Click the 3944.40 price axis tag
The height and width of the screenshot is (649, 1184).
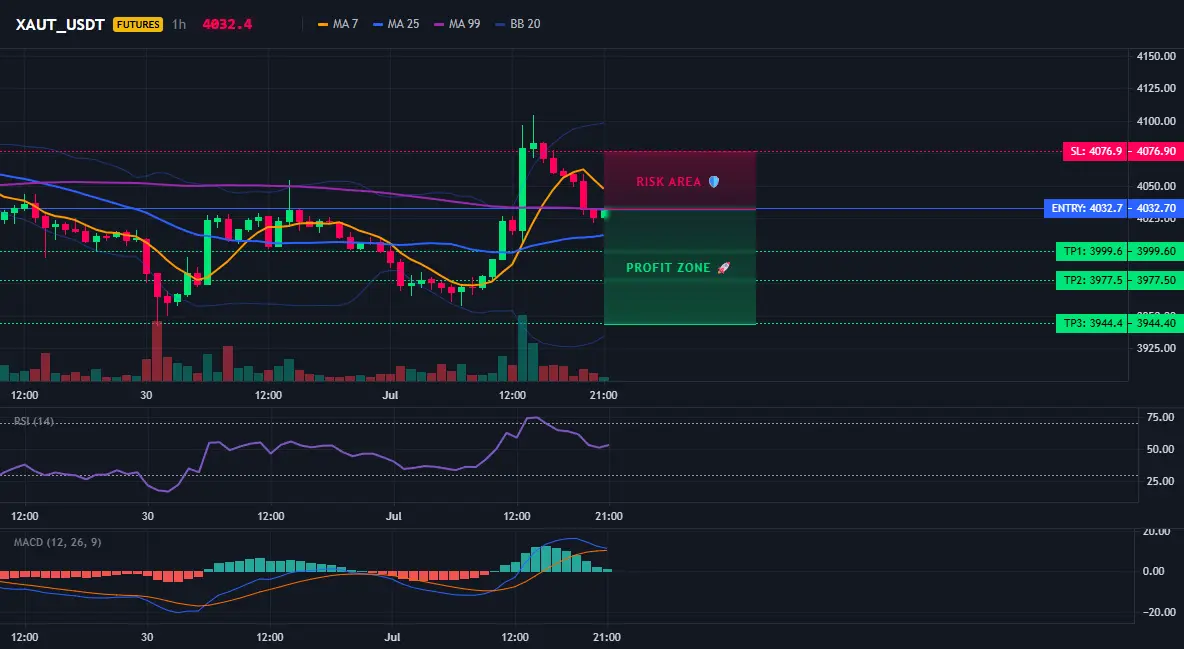[1155, 323]
